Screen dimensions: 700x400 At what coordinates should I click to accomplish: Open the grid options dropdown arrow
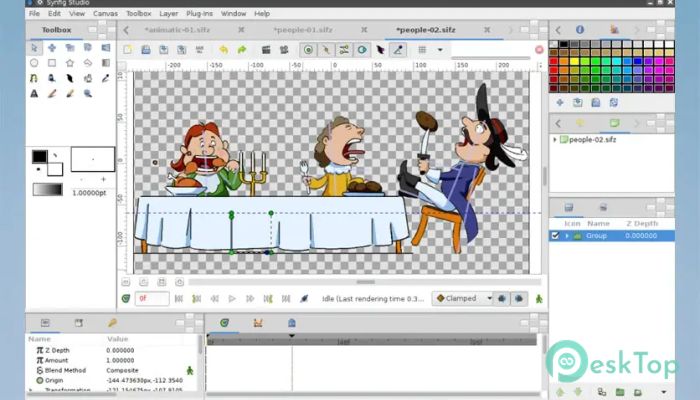click(440, 50)
